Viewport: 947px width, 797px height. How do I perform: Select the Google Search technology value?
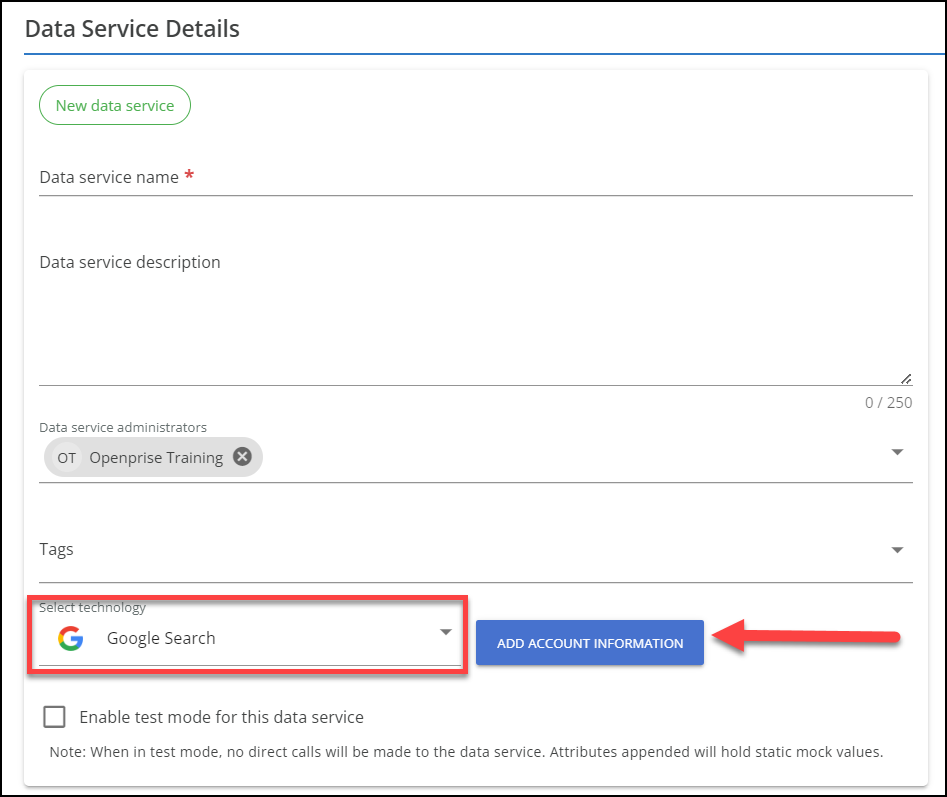pos(161,638)
